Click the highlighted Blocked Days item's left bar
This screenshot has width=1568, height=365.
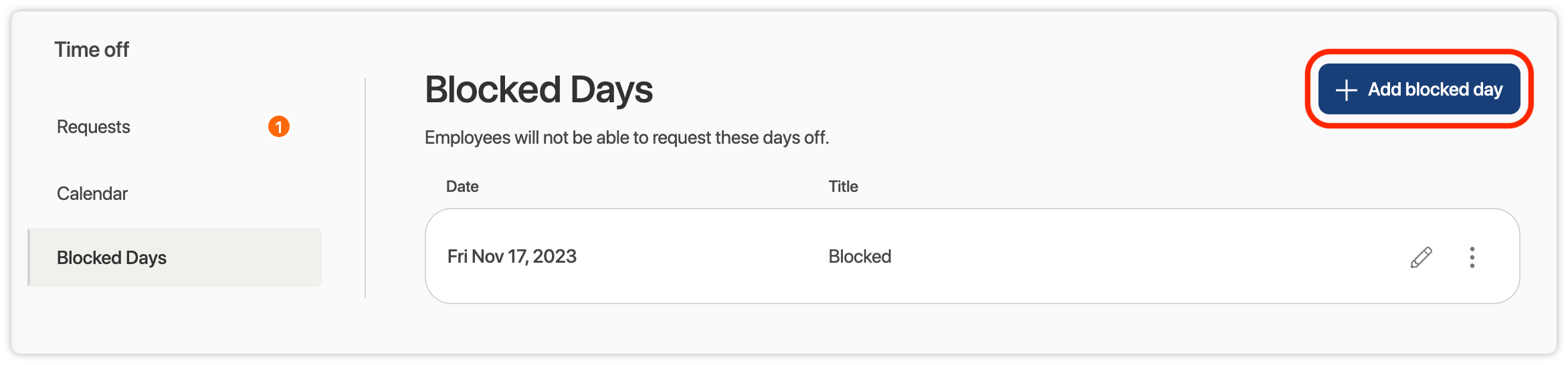click(29, 258)
